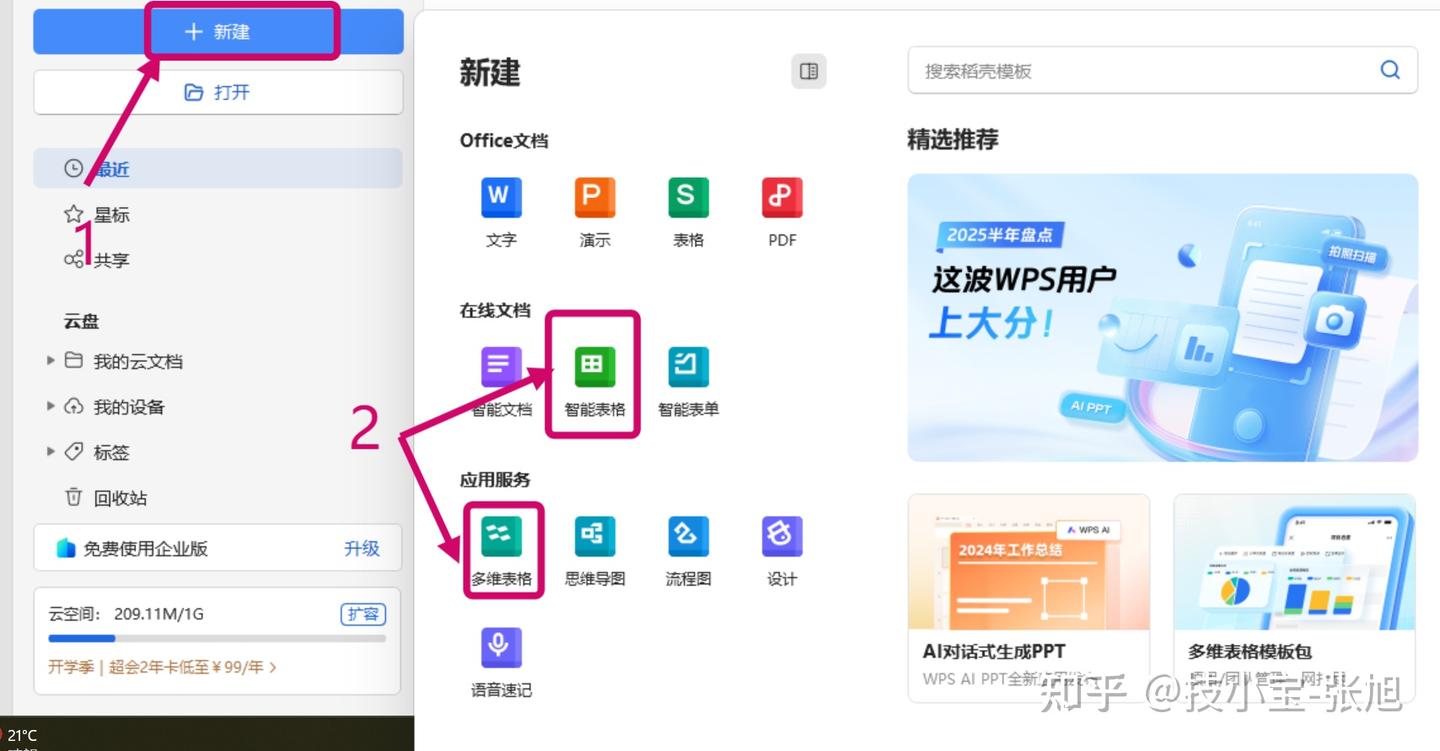The height and width of the screenshot is (751, 1440).
Task: Open the 设计 design service
Action: click(782, 551)
